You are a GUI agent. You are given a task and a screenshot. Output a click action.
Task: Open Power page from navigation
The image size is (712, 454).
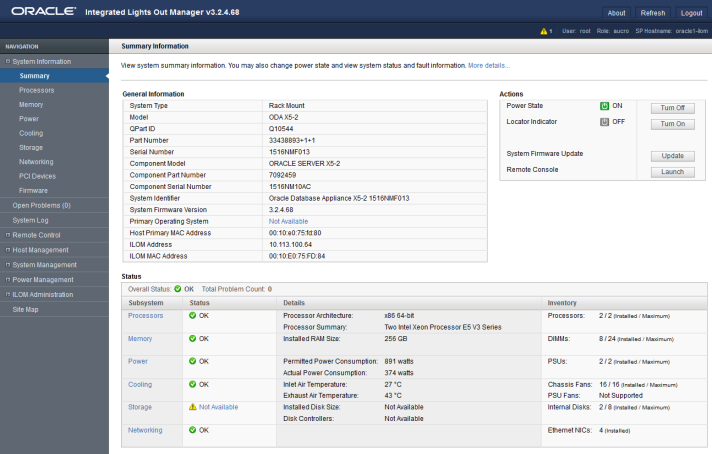(x=29, y=119)
